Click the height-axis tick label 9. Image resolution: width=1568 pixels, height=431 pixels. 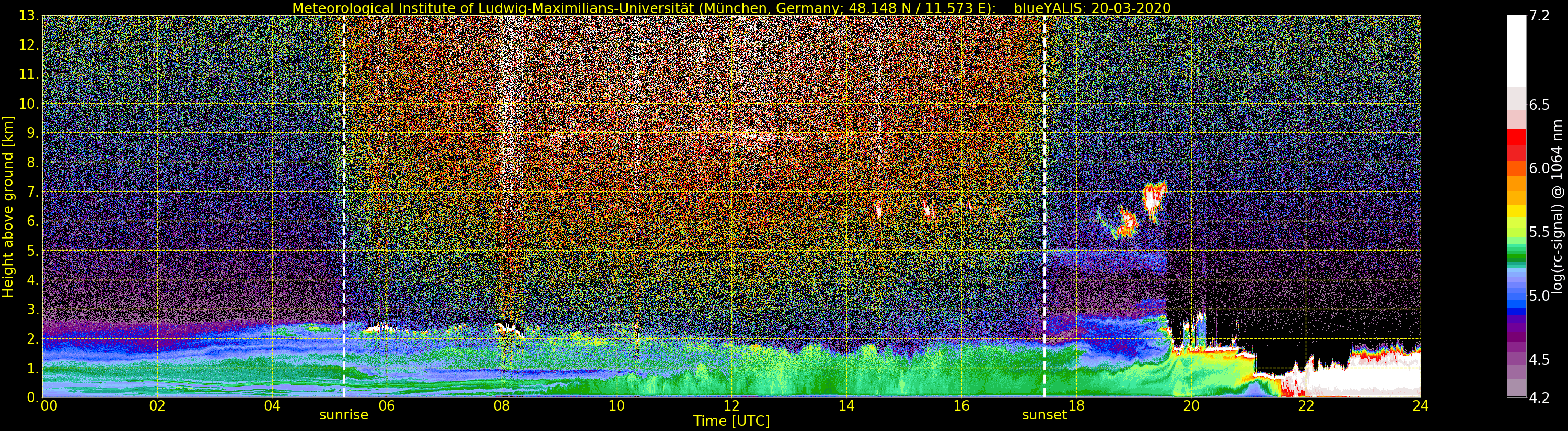click(32, 133)
